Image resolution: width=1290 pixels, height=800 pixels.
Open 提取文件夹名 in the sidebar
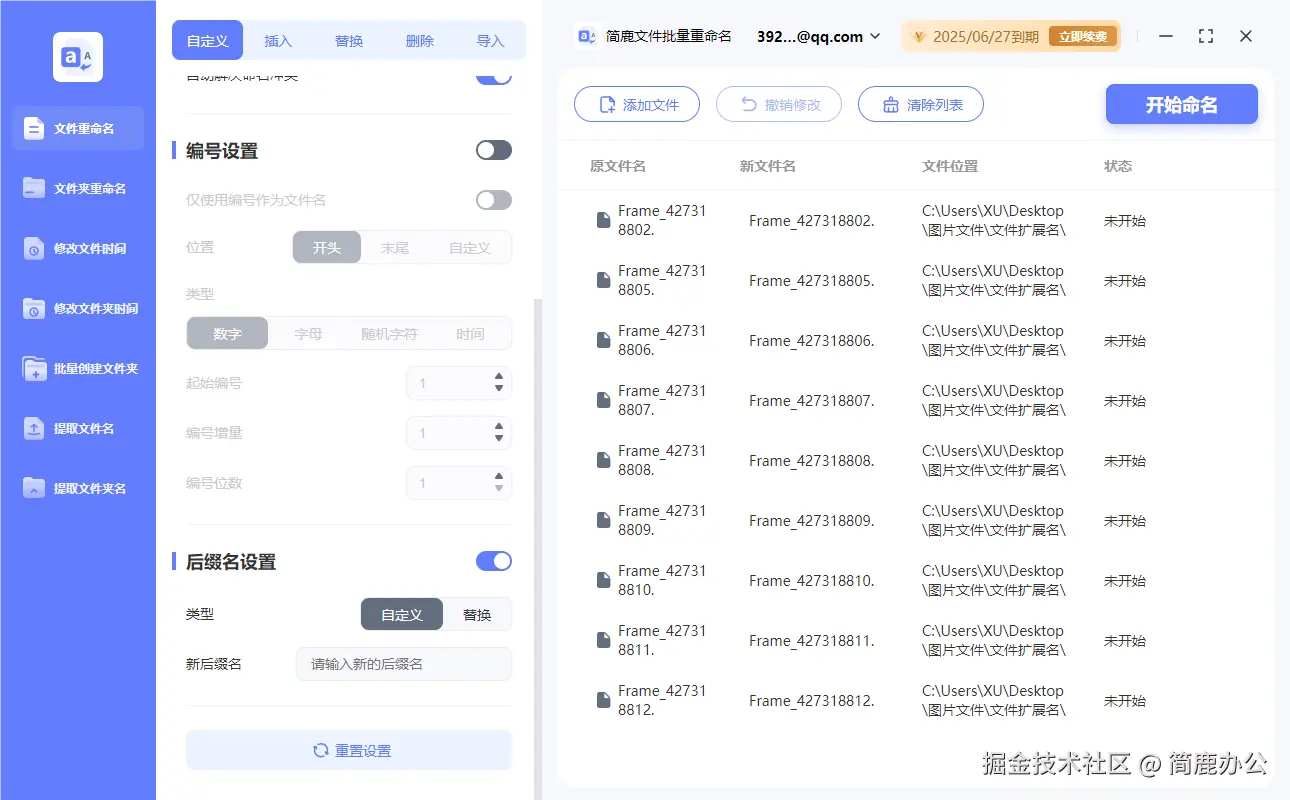(x=78, y=488)
